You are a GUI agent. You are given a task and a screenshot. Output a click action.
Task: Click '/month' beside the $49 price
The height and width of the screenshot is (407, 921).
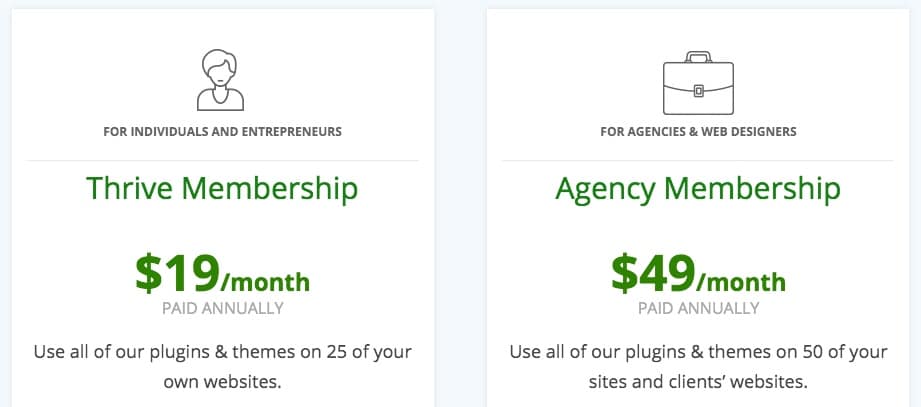point(741,282)
